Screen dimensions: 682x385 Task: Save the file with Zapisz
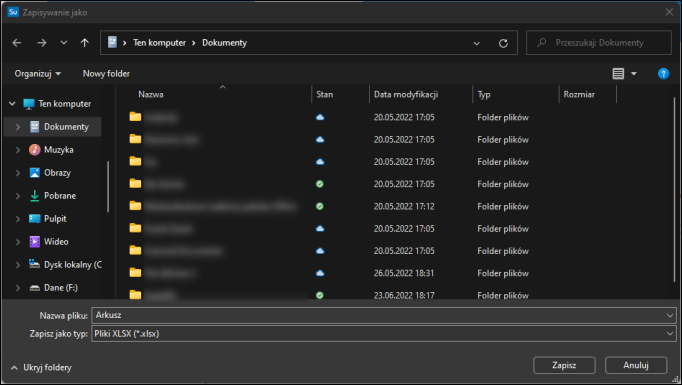[x=564, y=365]
